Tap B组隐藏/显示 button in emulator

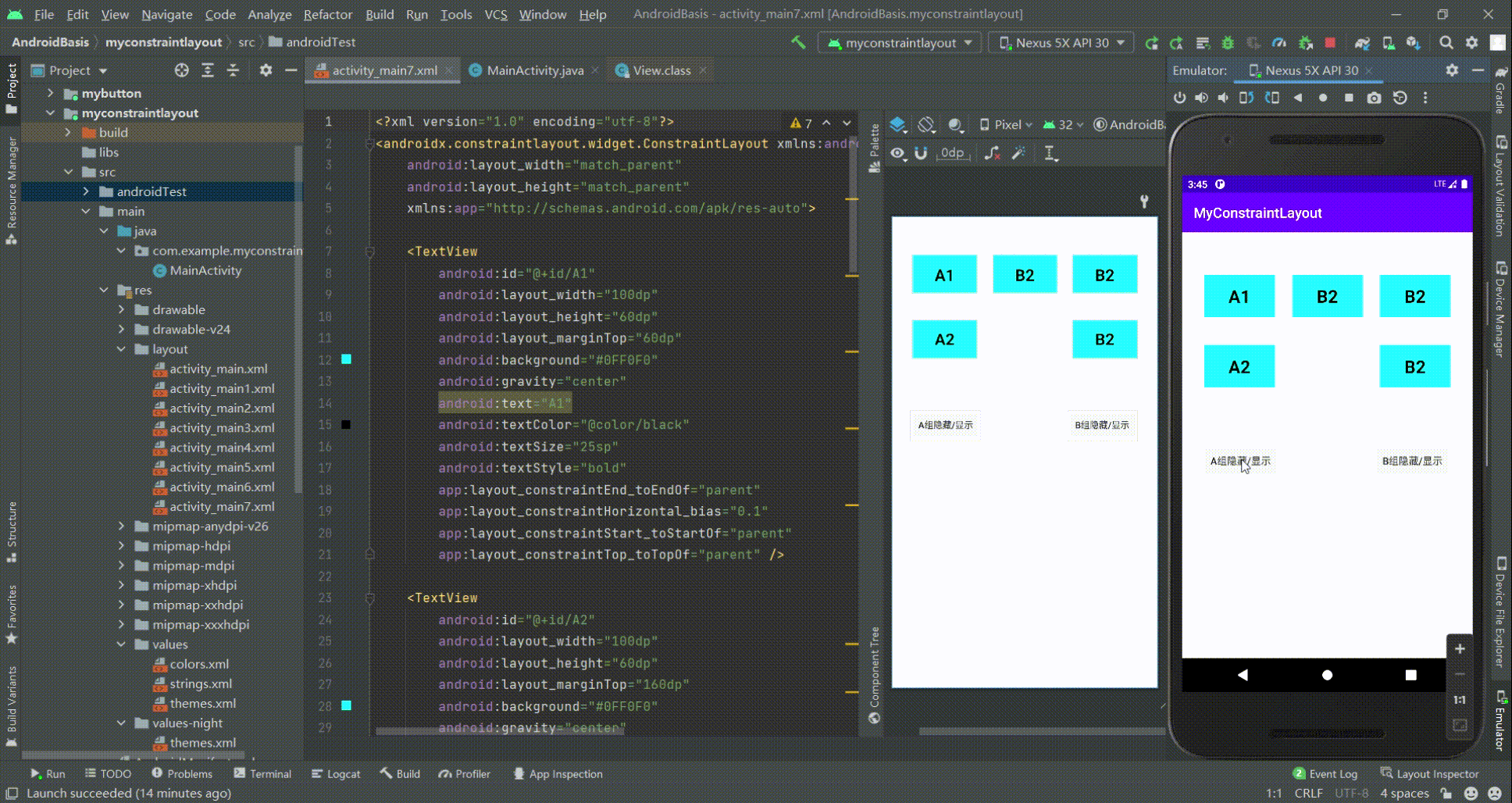pyautogui.click(x=1412, y=461)
